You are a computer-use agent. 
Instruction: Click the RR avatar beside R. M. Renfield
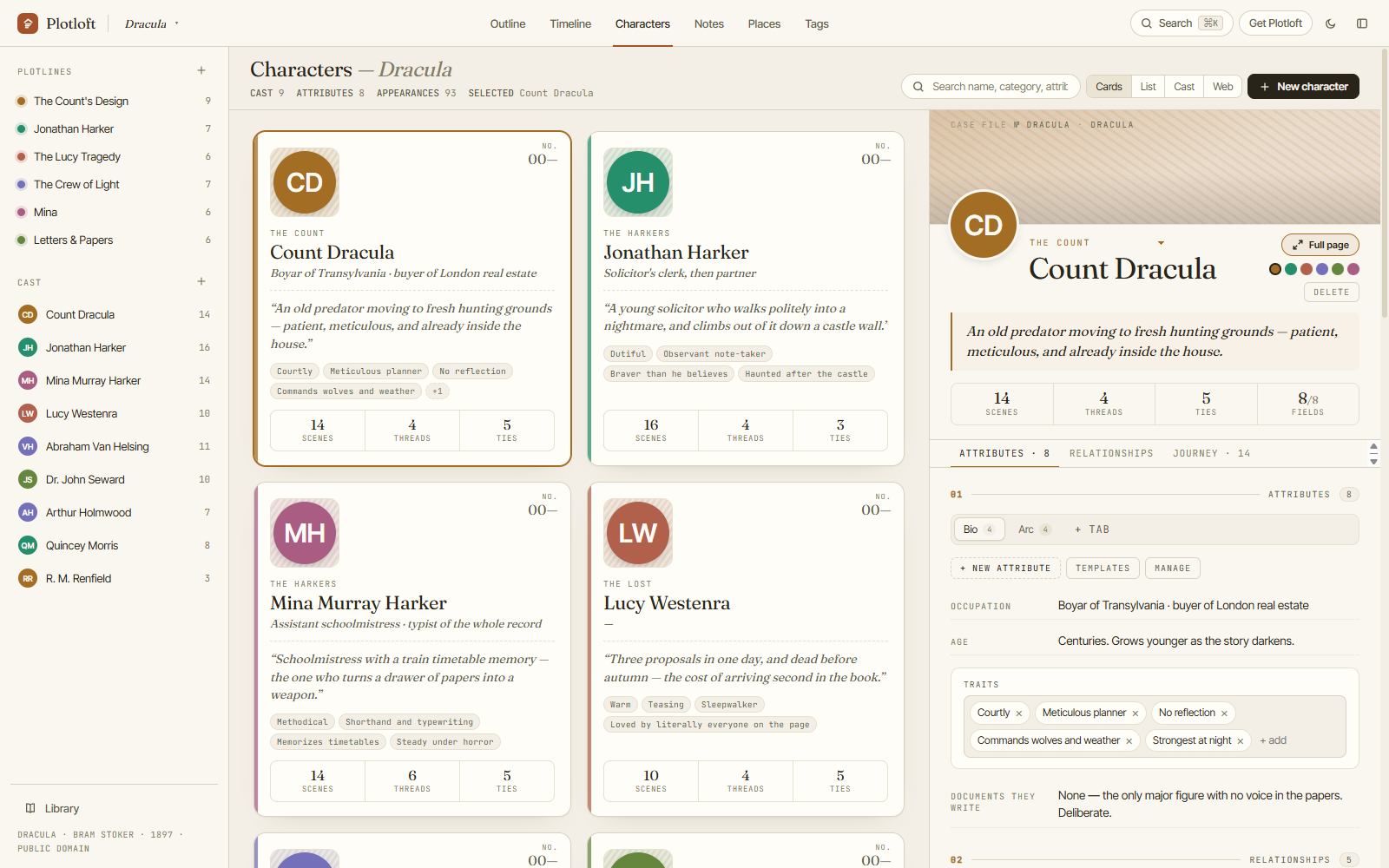pyautogui.click(x=28, y=578)
